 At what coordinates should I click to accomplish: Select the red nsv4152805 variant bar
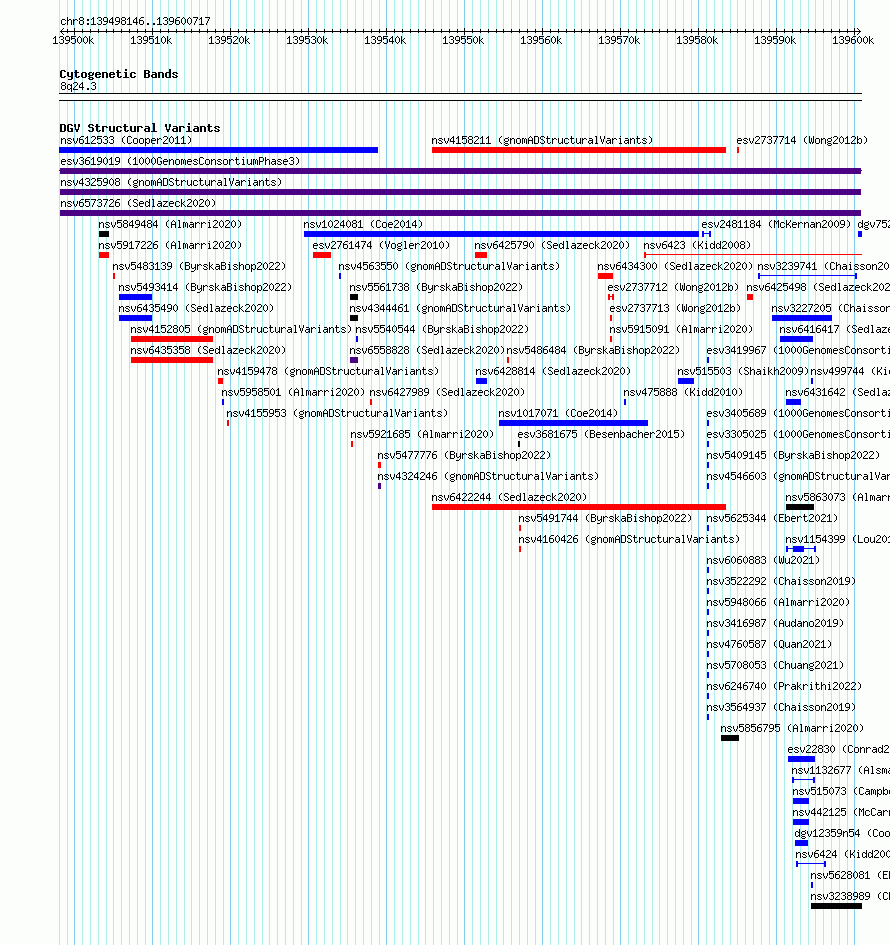tap(172, 339)
